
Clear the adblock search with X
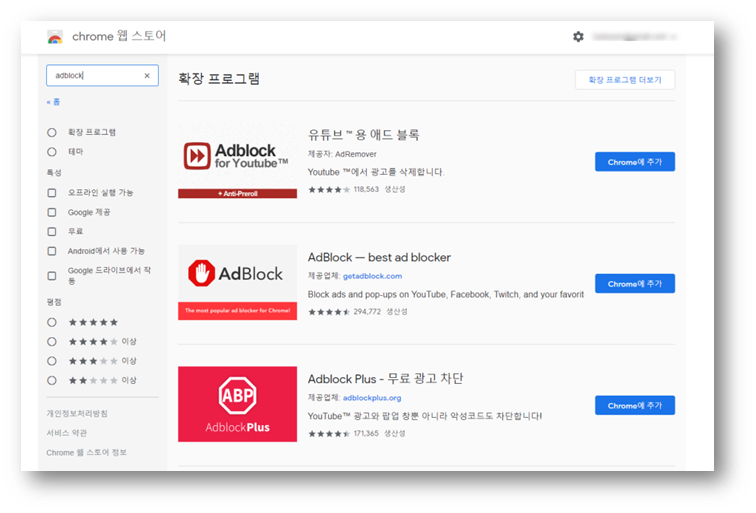tap(147, 76)
